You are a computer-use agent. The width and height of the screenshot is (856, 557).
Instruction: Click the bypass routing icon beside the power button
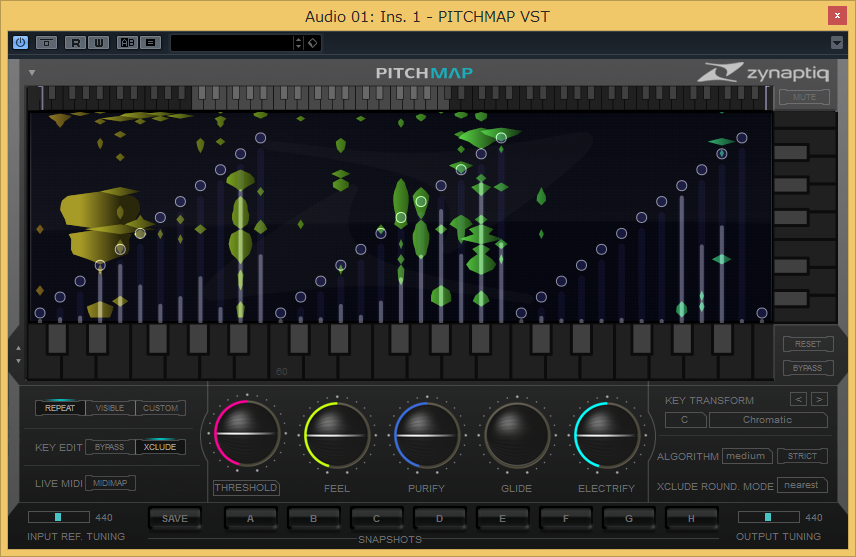pos(46,43)
